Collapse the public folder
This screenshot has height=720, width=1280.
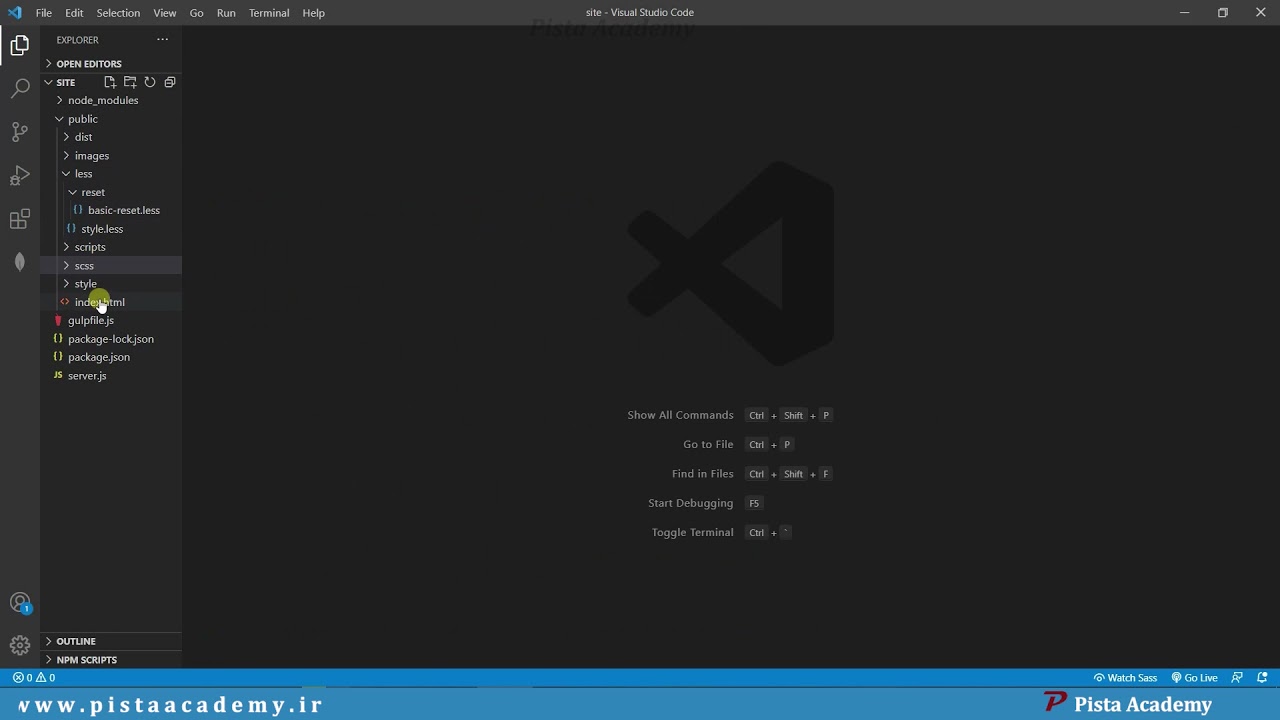click(111, 119)
